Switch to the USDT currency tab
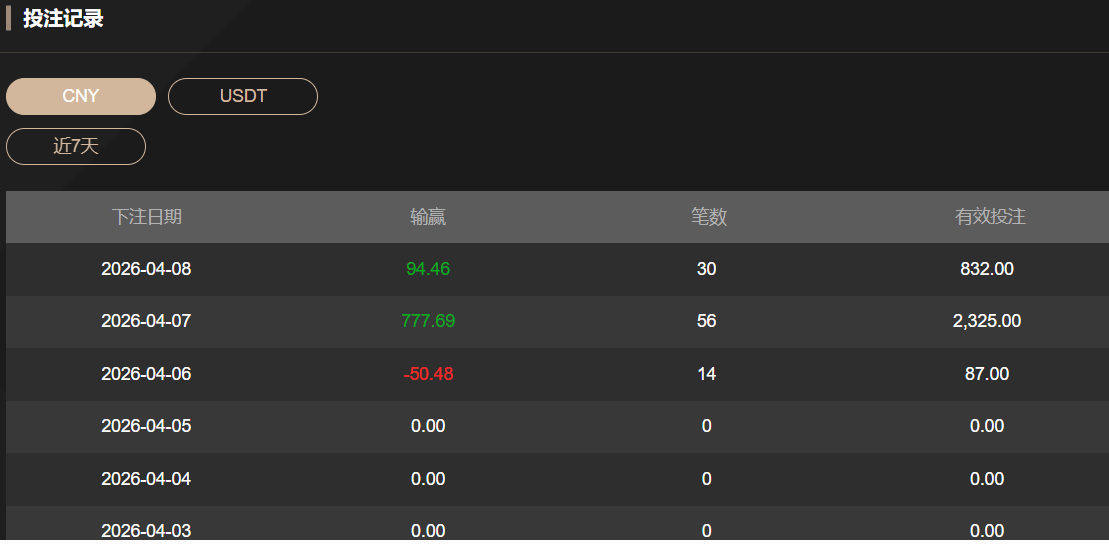The image size is (1109, 544). click(243, 96)
